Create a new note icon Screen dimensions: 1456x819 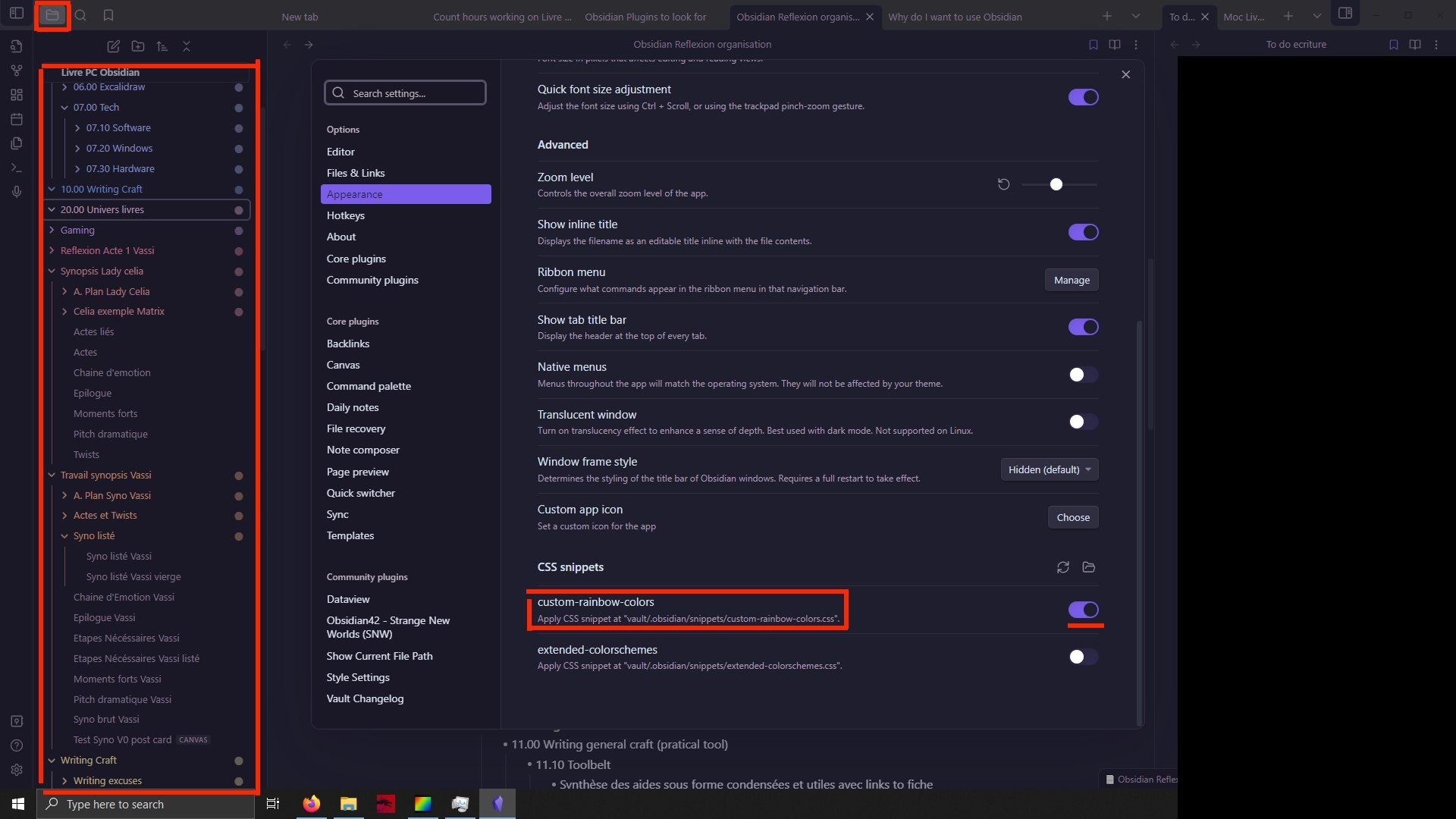(113, 46)
